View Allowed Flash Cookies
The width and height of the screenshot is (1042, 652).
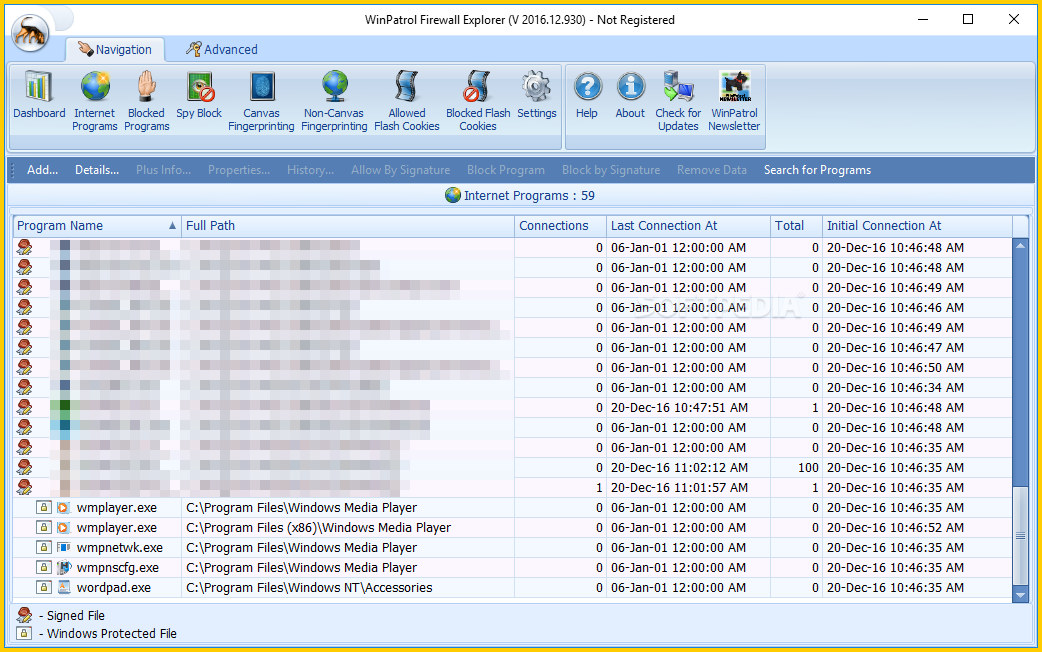(x=407, y=101)
